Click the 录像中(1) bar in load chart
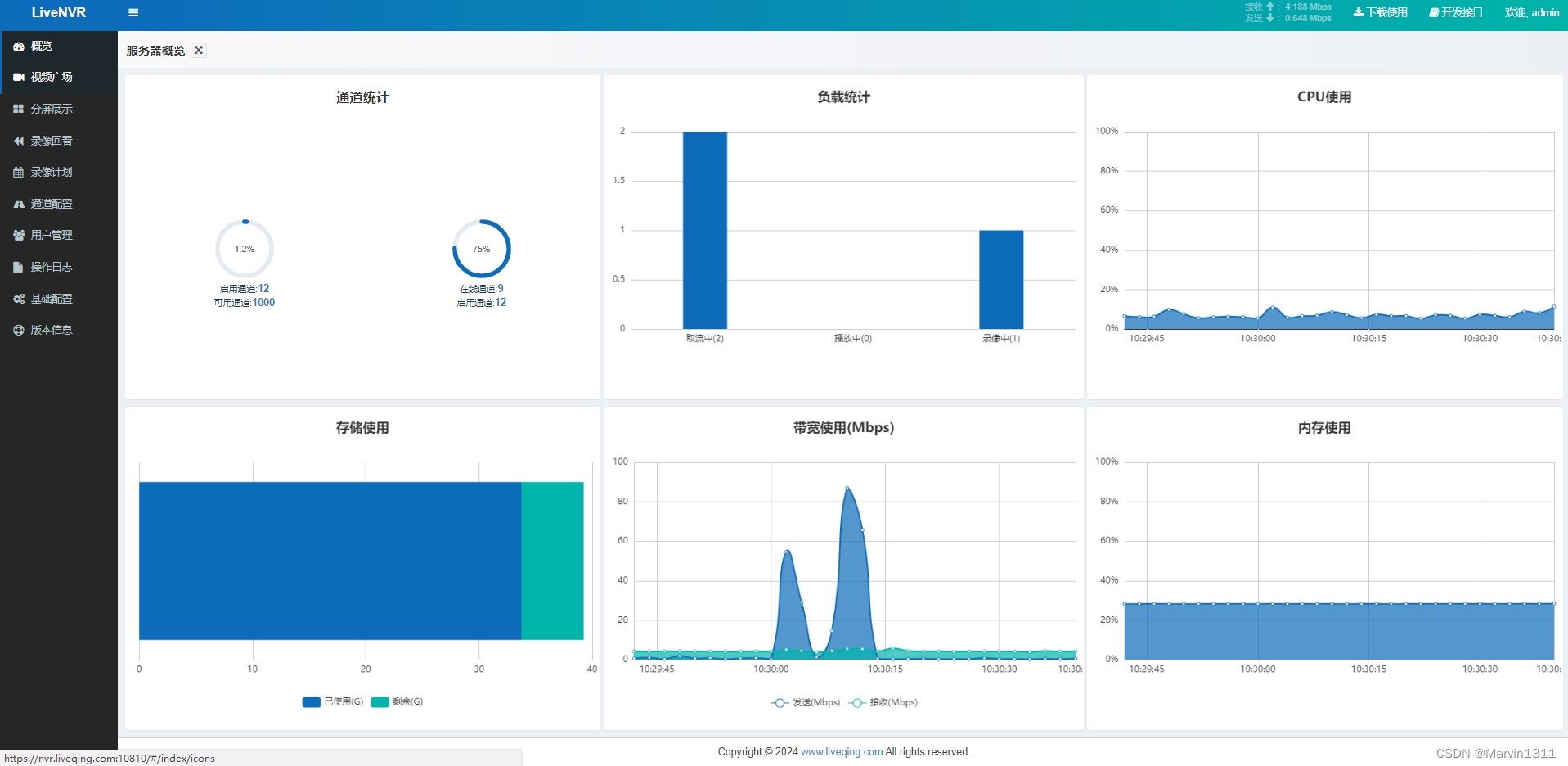 click(x=1001, y=280)
